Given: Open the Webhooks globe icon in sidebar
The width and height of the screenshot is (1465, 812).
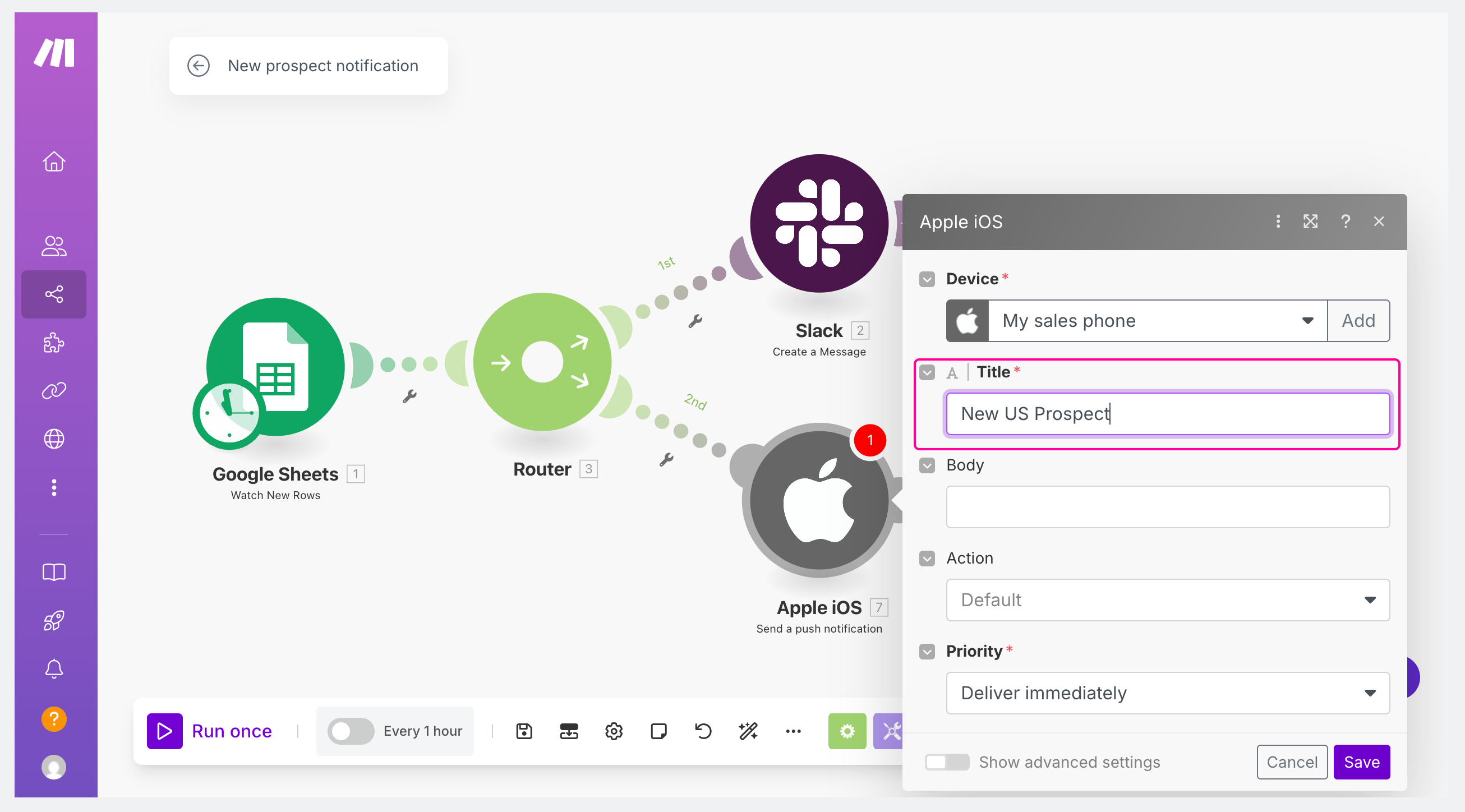Looking at the screenshot, I should (54, 439).
